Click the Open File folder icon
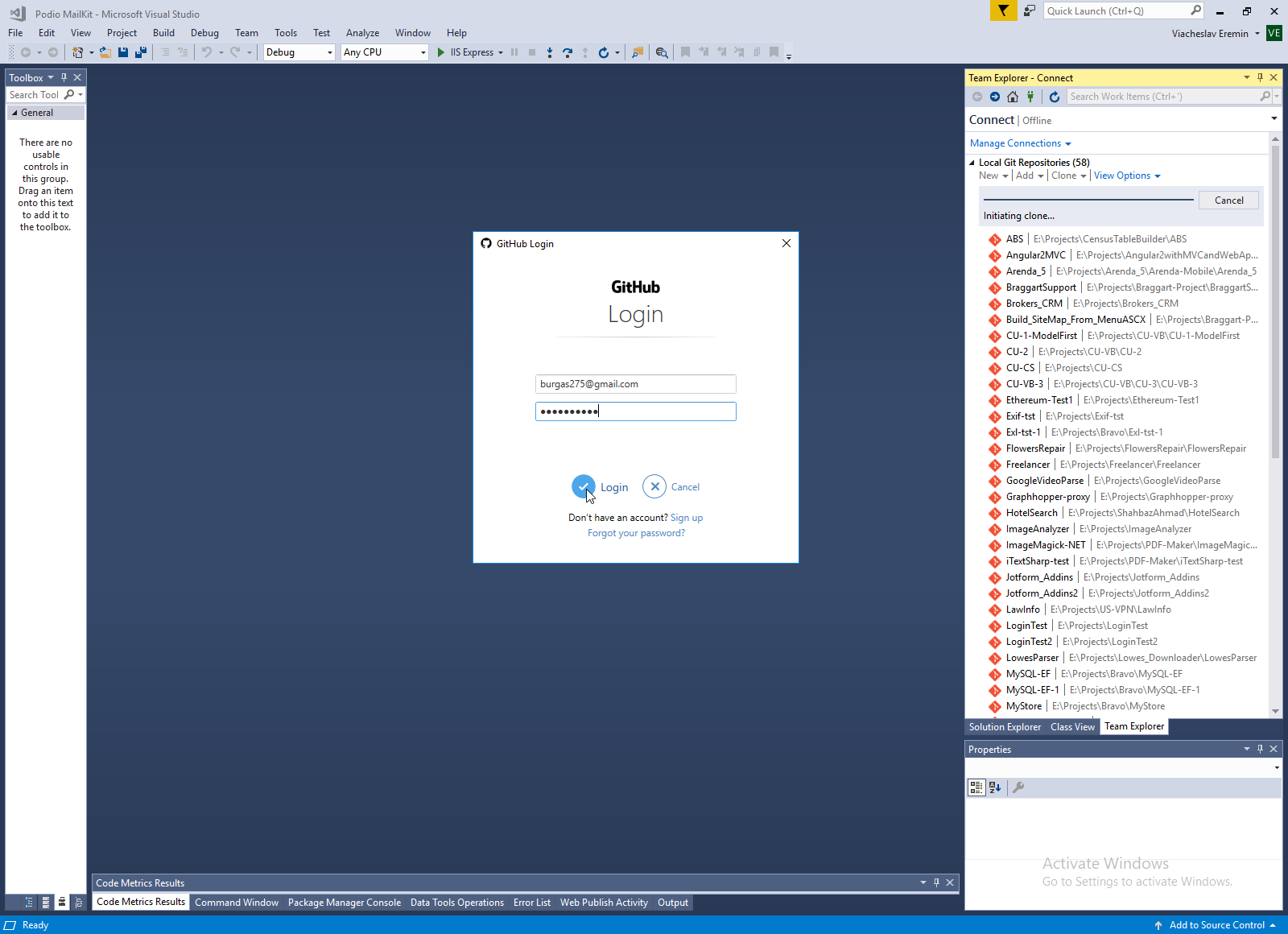This screenshot has width=1288, height=934. 105,52
